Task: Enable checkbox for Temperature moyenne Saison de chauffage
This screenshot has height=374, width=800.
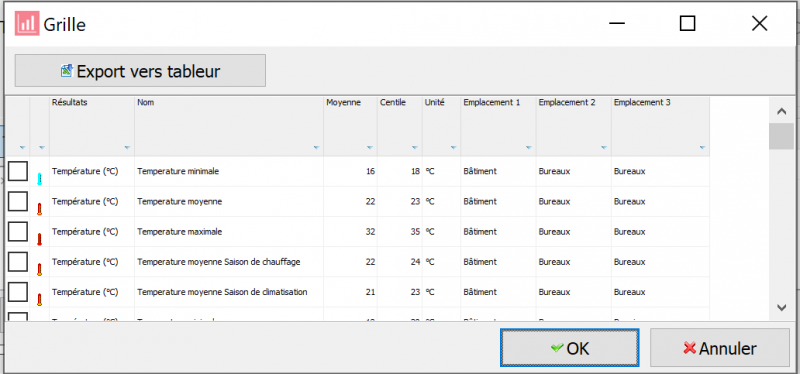Action: pos(18,262)
